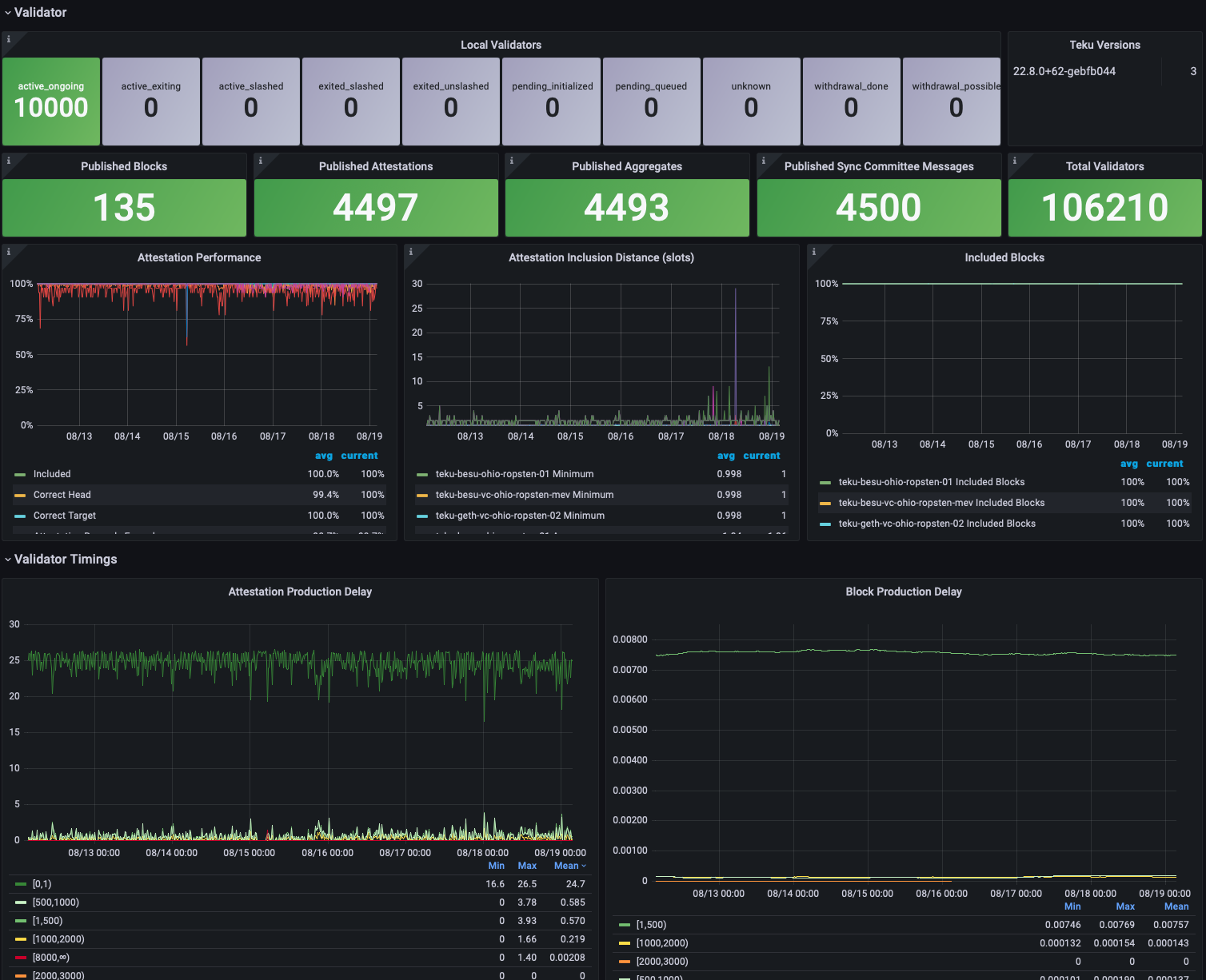Click the Mean sort arrow in Attestation Production Delay
The image size is (1206, 980).
584,866
